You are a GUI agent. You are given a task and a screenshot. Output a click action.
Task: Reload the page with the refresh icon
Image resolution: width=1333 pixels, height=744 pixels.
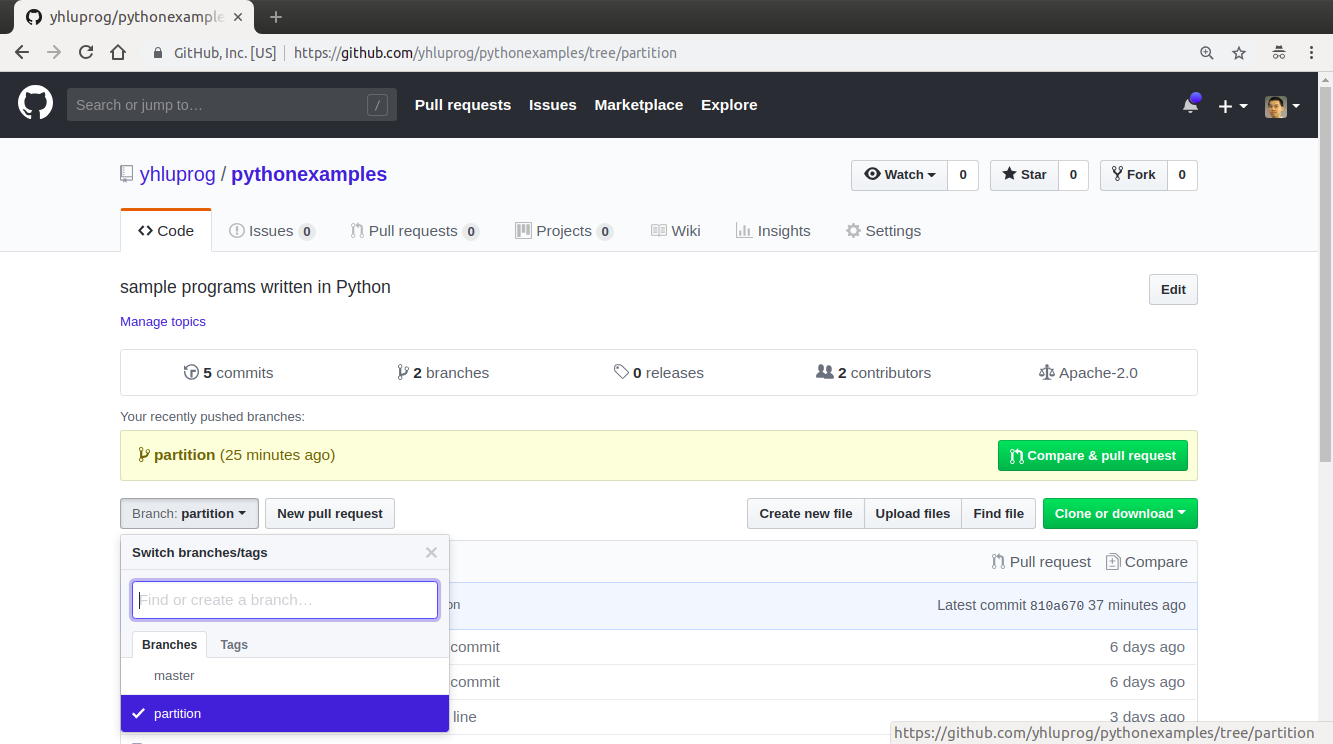point(86,53)
